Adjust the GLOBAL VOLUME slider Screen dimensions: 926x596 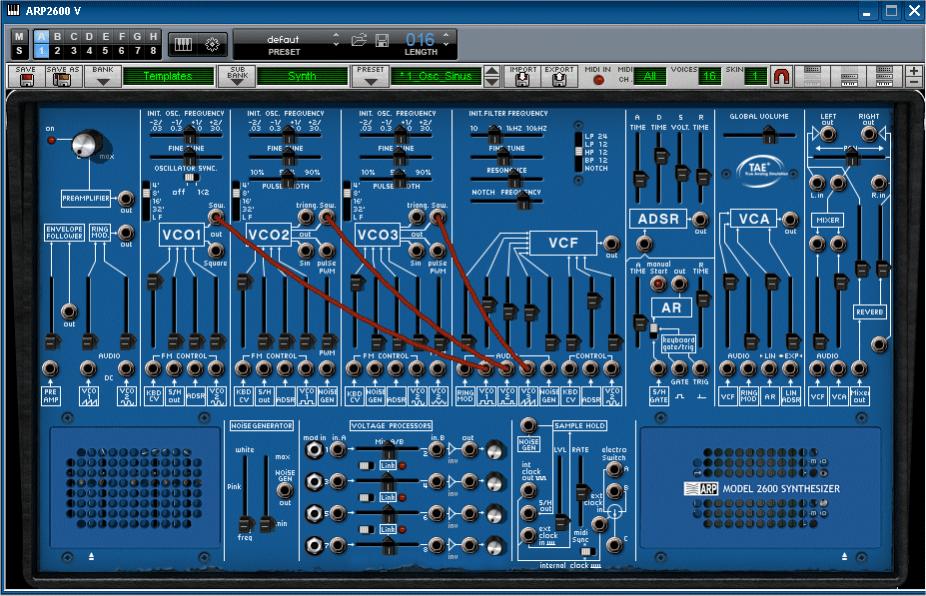[768, 136]
